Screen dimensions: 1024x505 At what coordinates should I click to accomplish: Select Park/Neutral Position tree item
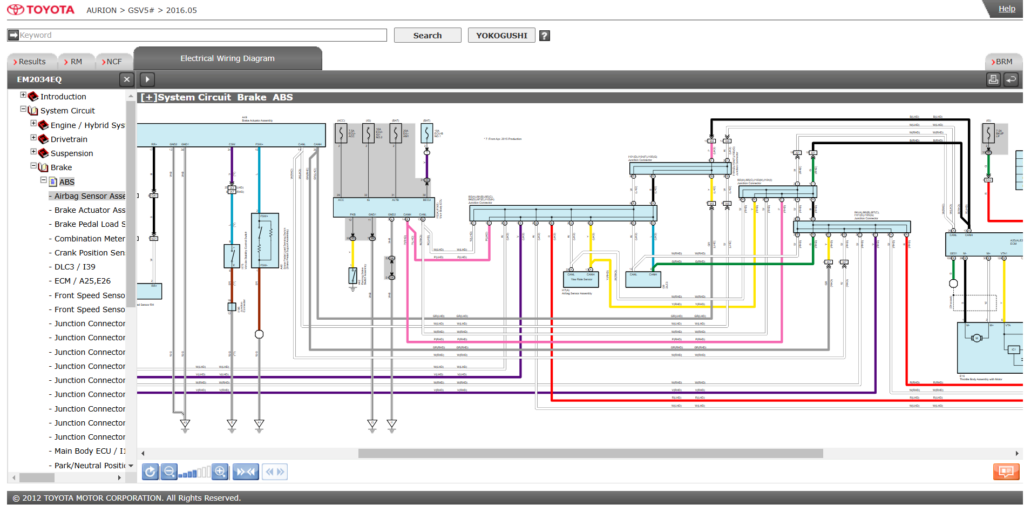[87, 465]
